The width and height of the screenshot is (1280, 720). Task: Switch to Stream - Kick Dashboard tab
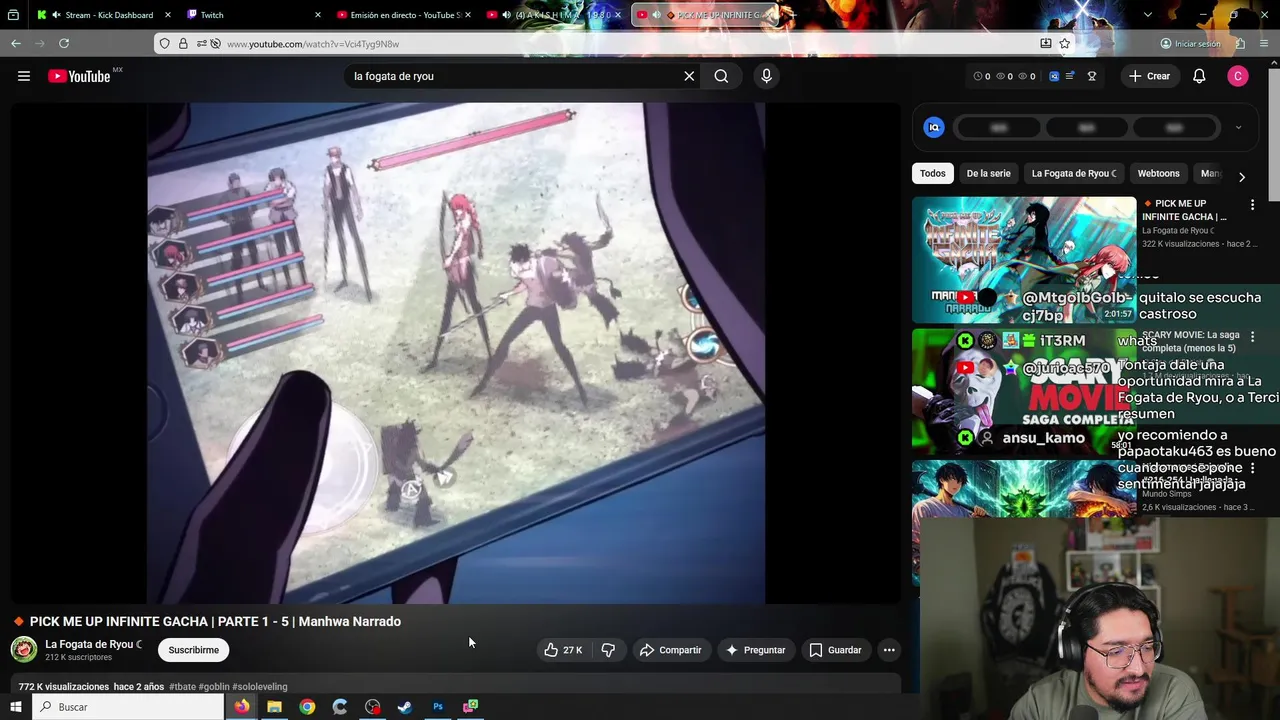102,15
